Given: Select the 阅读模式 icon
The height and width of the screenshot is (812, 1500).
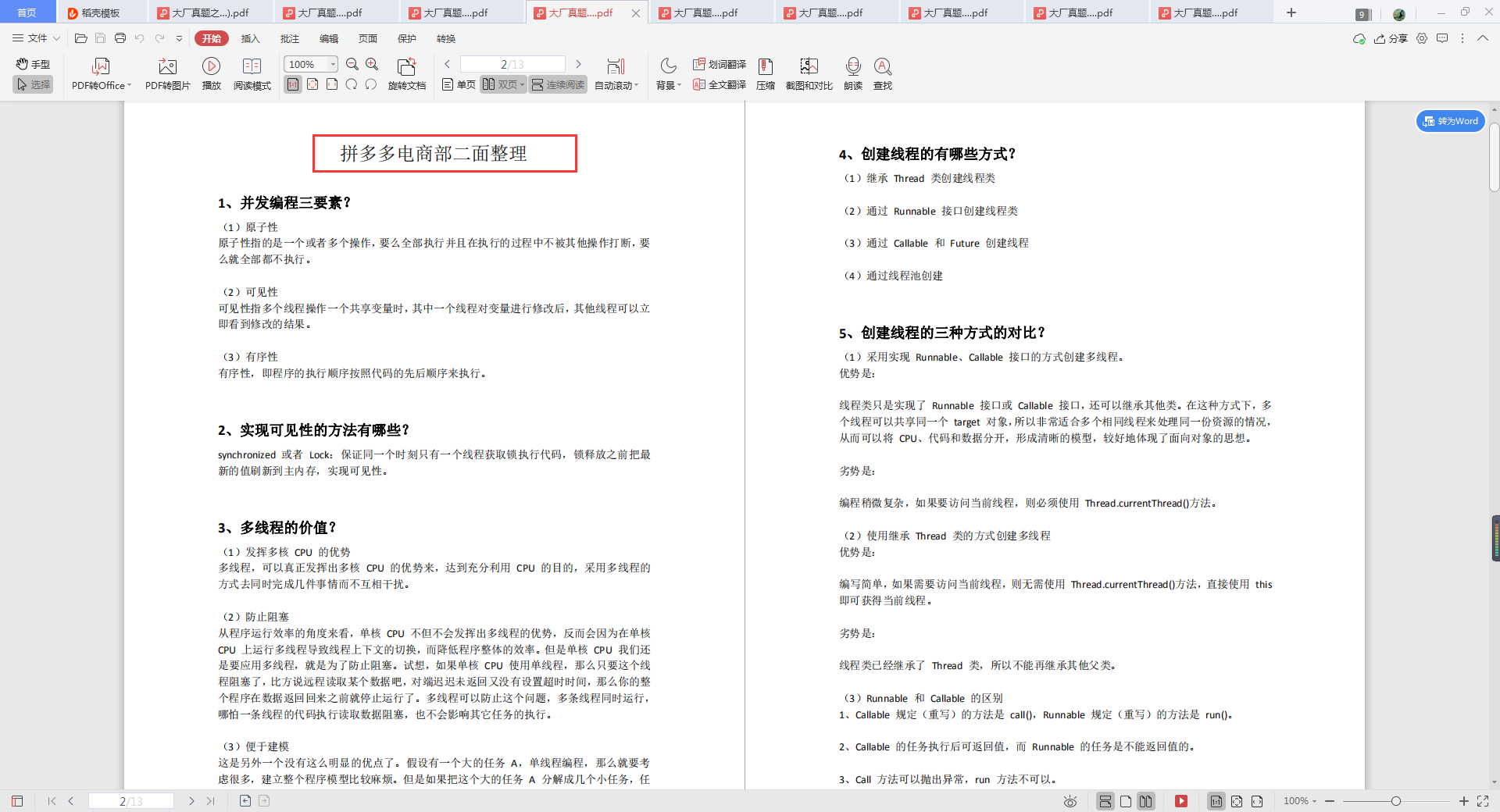Looking at the screenshot, I should pyautogui.click(x=252, y=73).
